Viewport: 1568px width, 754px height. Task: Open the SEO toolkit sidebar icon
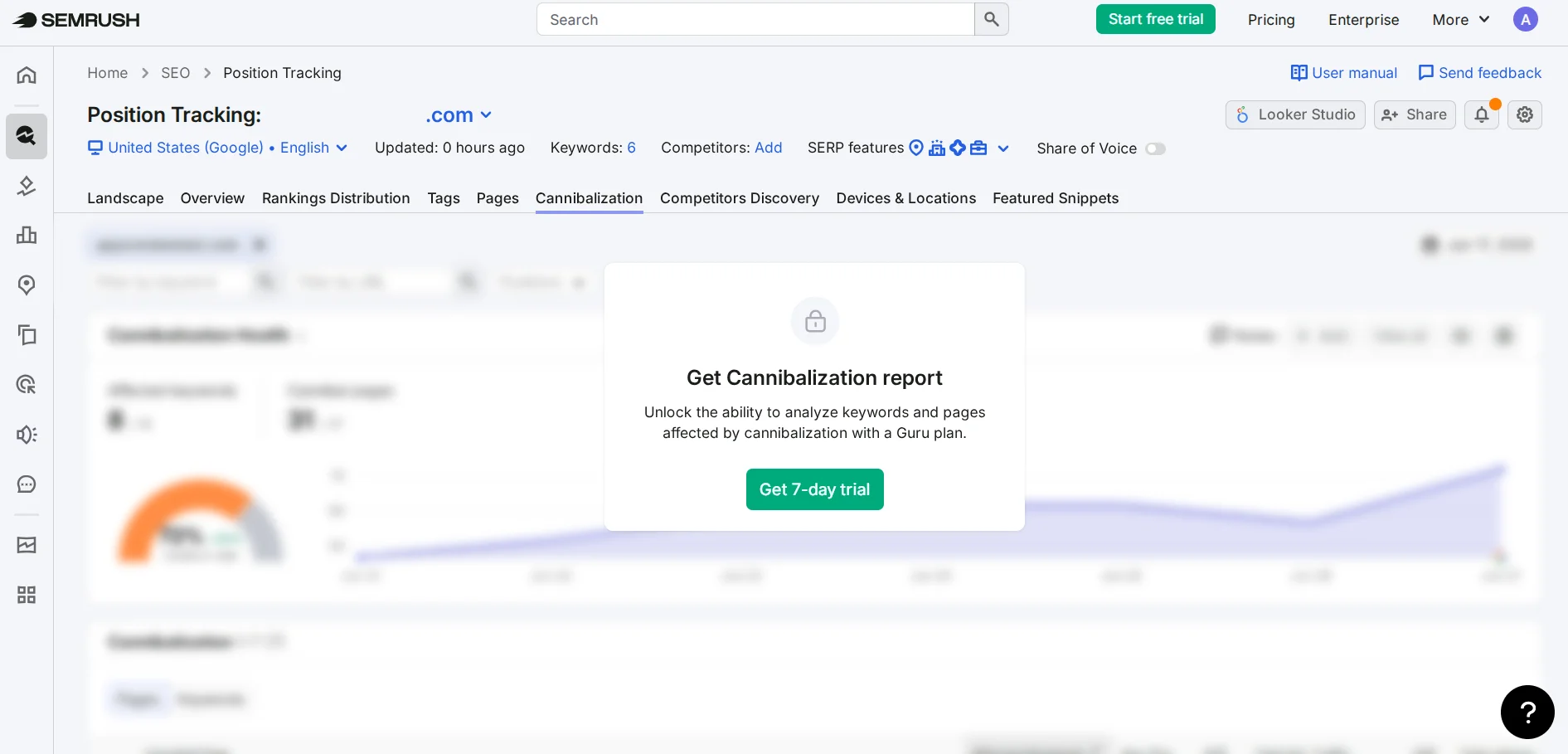pyautogui.click(x=27, y=136)
